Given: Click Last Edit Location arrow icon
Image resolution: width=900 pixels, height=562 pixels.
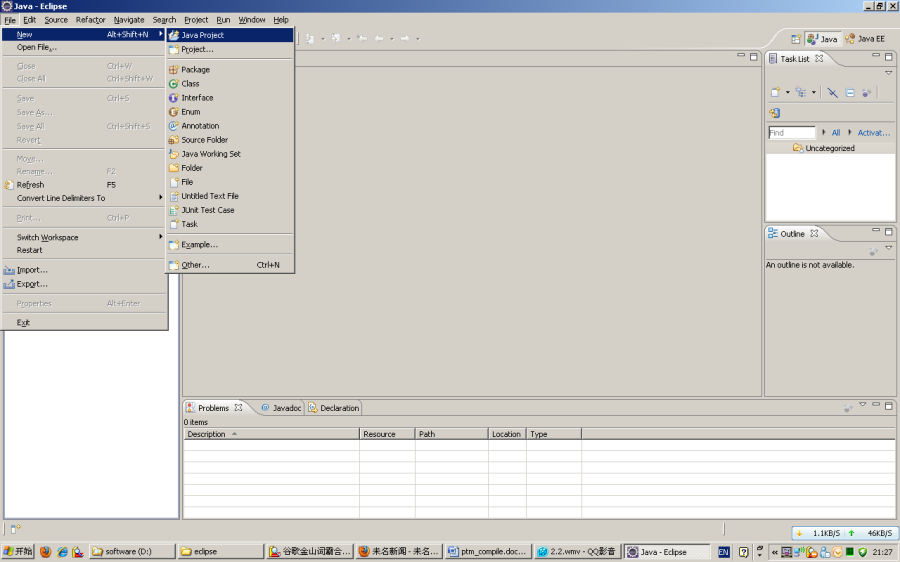Looking at the screenshot, I should tap(362, 39).
